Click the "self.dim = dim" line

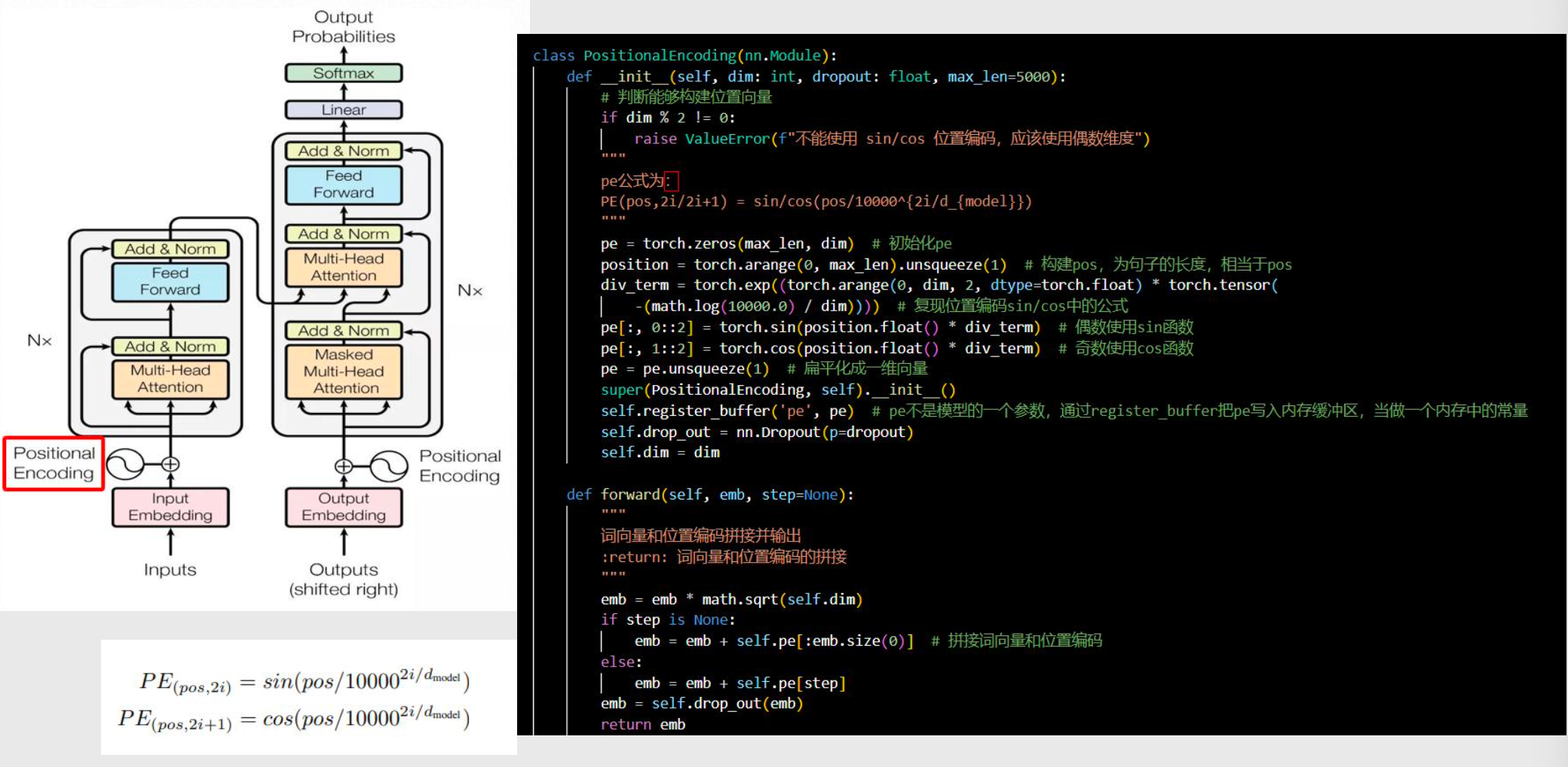660,453
